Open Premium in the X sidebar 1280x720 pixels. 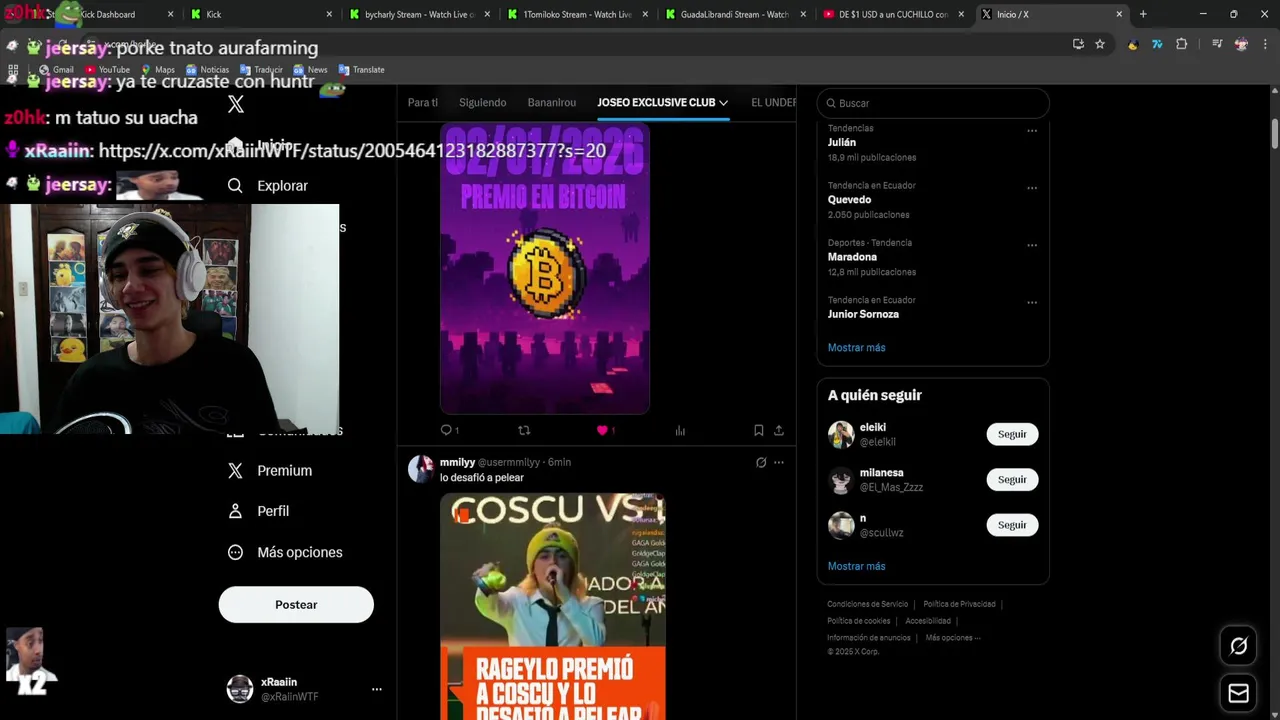coord(270,471)
